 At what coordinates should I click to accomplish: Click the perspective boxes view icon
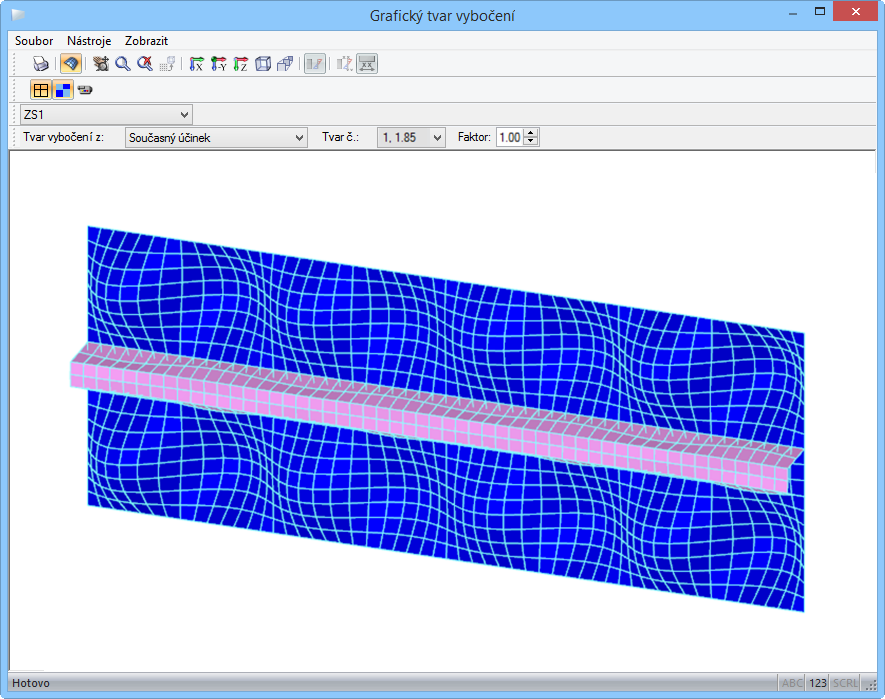coord(285,64)
